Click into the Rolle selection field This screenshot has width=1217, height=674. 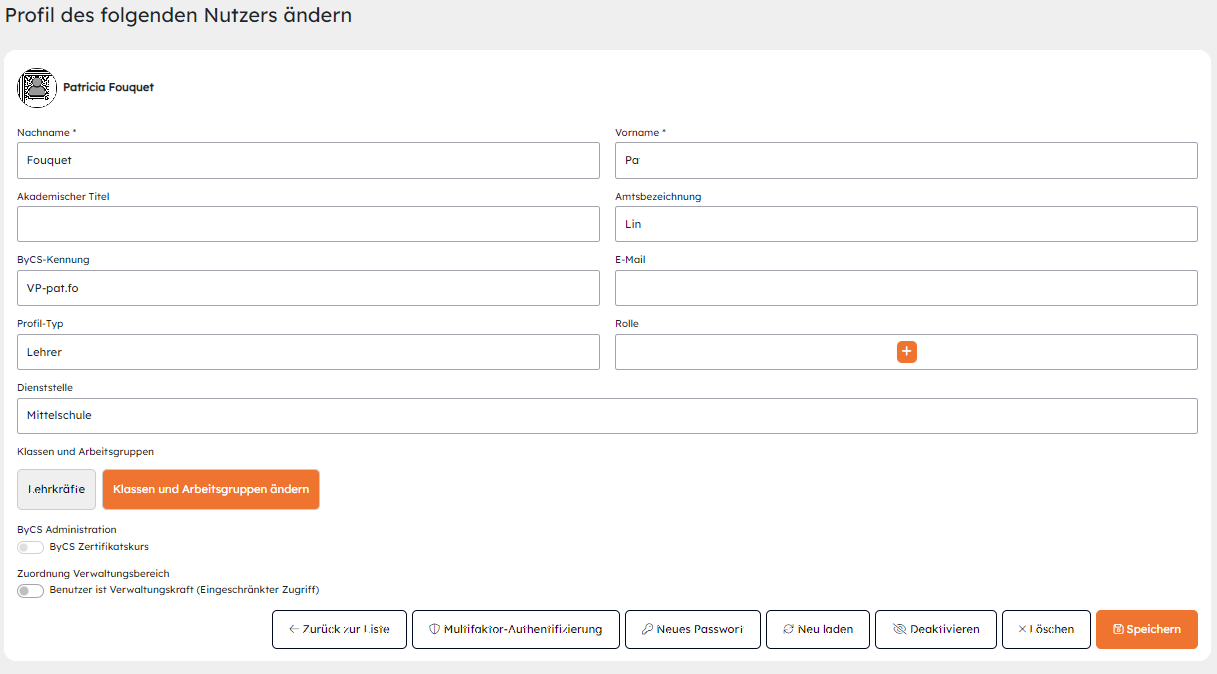pos(750,352)
